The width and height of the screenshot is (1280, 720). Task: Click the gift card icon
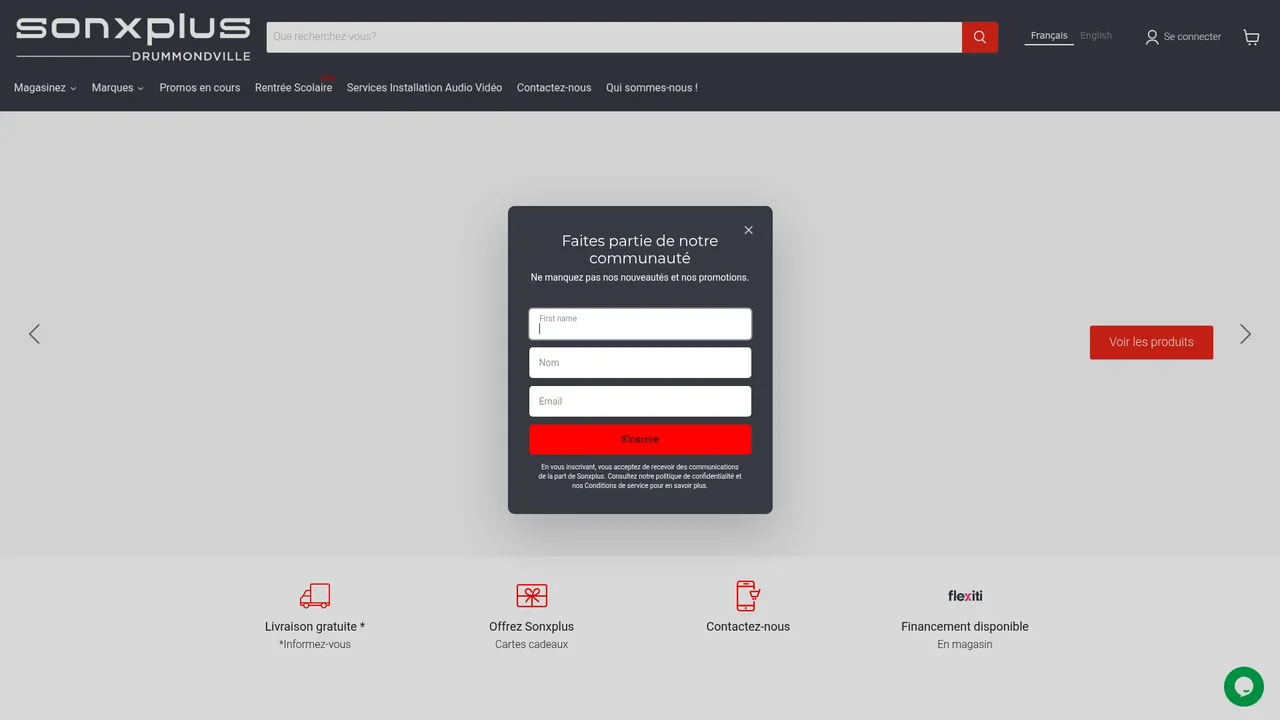tap(532, 596)
